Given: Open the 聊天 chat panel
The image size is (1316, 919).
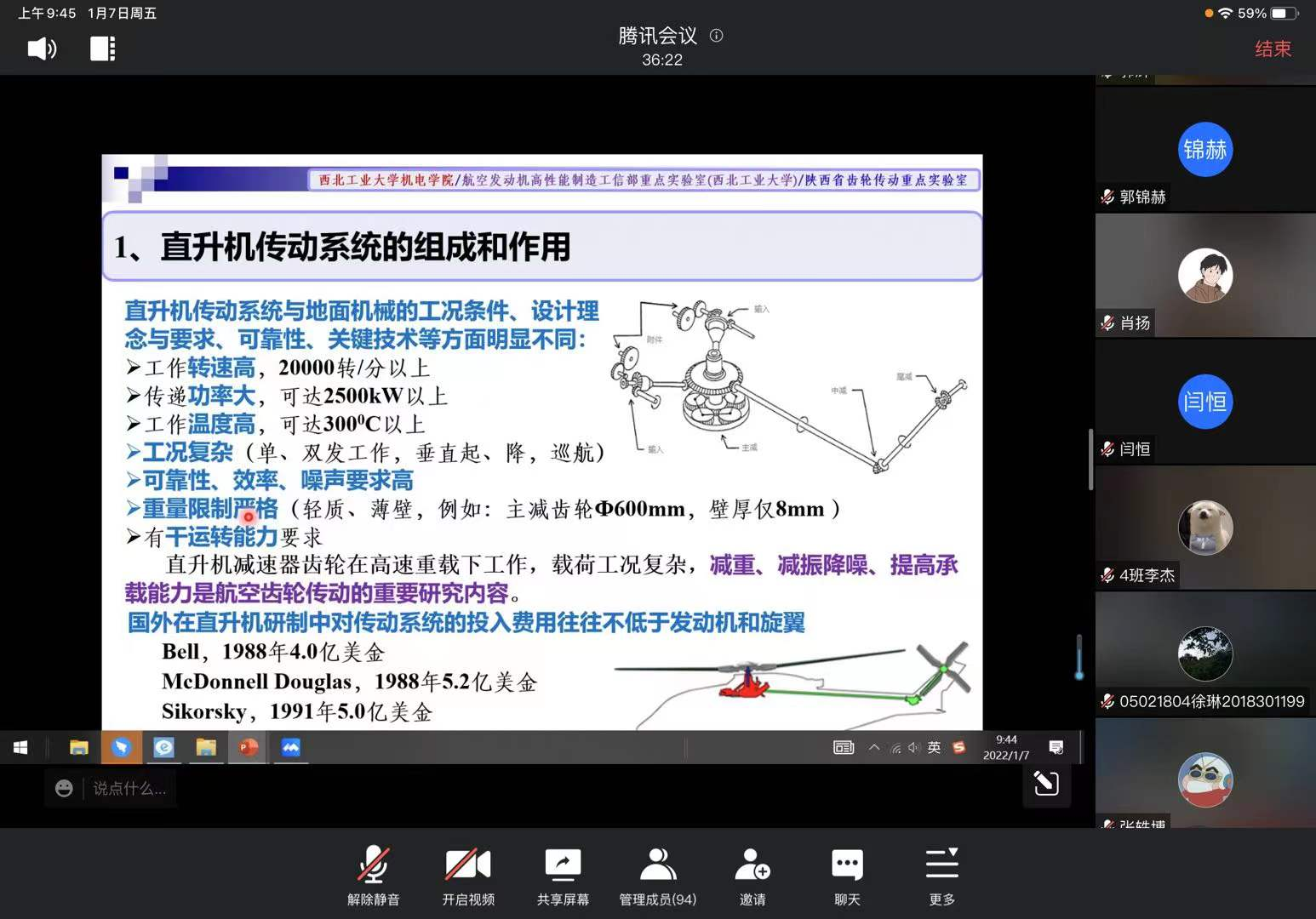Looking at the screenshot, I should (847, 876).
